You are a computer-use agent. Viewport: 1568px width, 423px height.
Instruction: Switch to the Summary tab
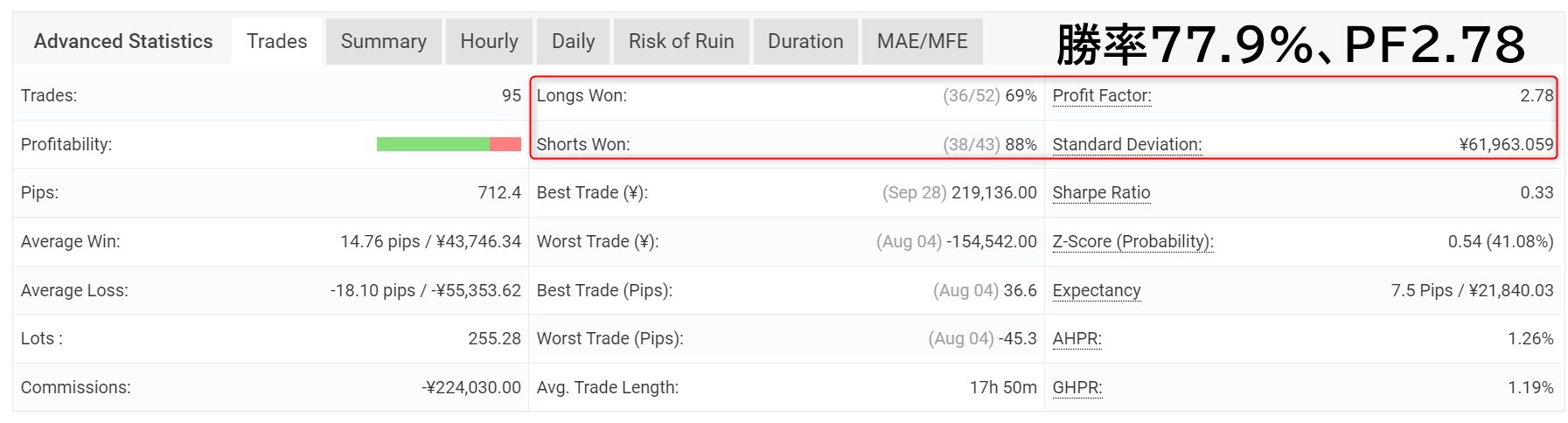point(383,41)
